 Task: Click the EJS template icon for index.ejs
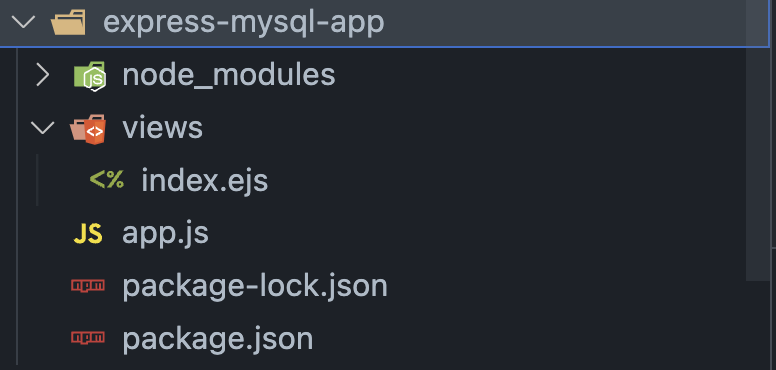[x=106, y=180]
